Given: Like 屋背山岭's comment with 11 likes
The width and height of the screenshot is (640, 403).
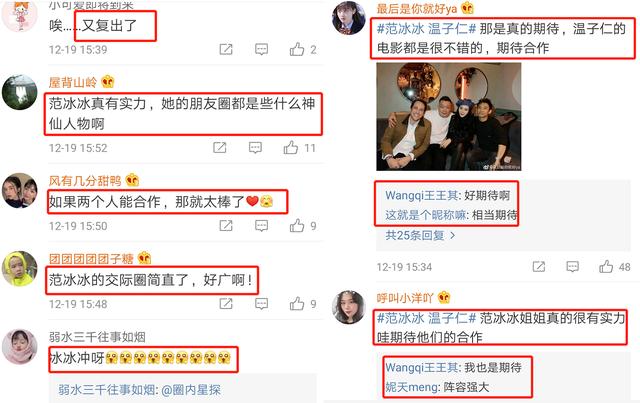Looking at the screenshot, I should pos(291,147).
